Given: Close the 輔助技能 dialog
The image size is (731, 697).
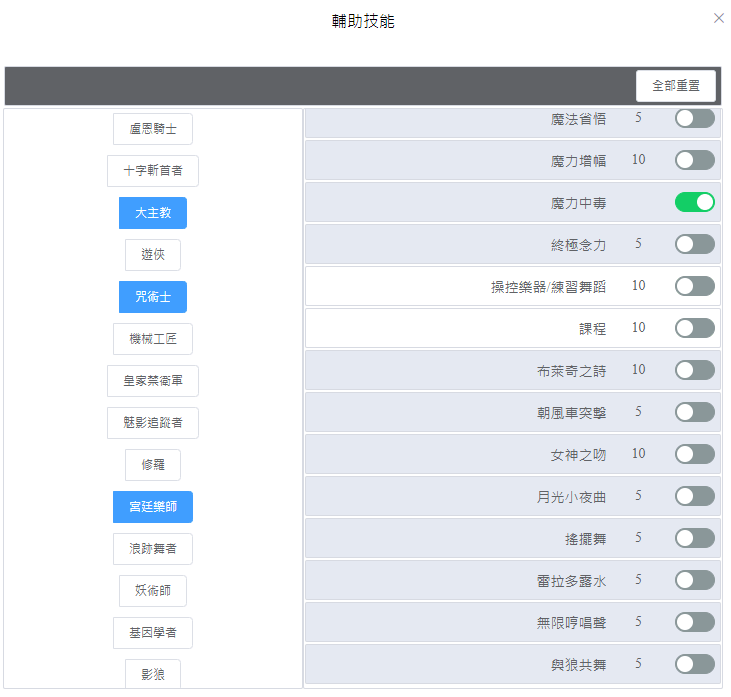Looking at the screenshot, I should click(718, 18).
